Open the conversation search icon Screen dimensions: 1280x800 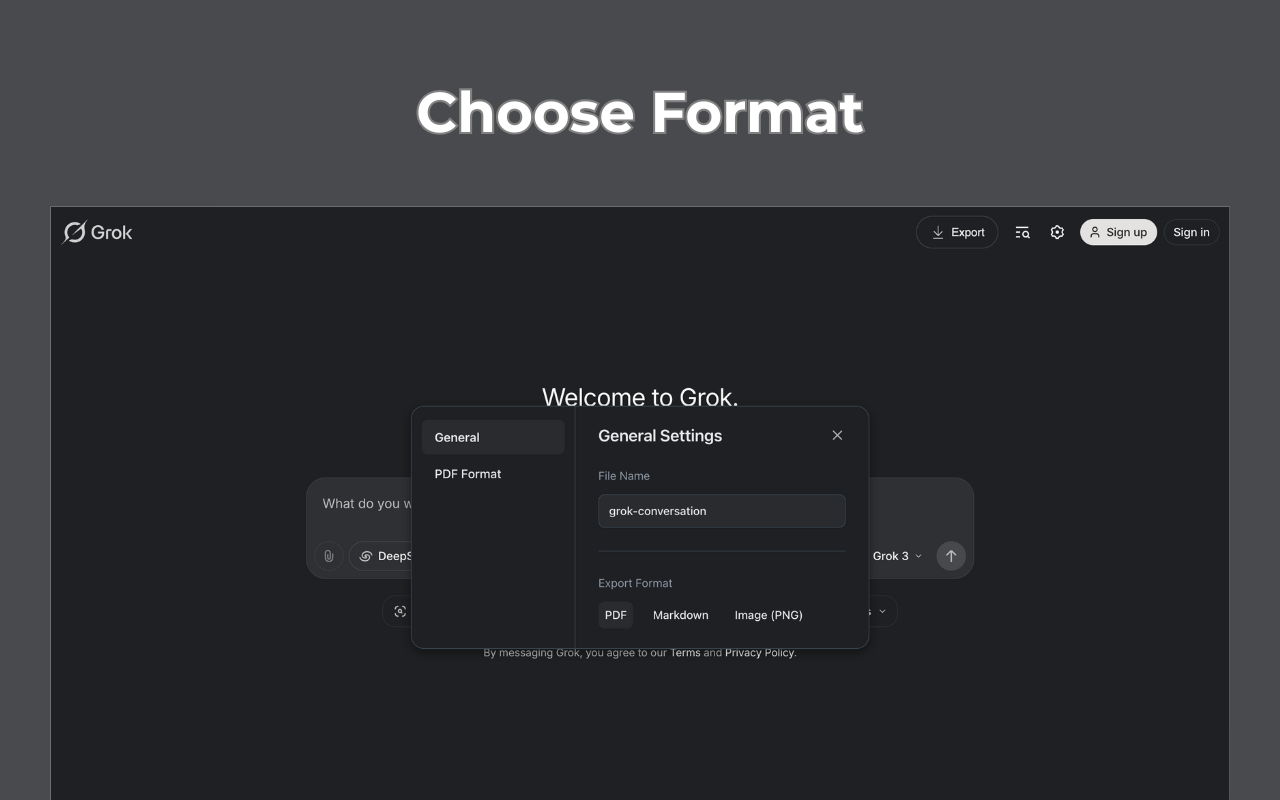pyautogui.click(x=1022, y=232)
